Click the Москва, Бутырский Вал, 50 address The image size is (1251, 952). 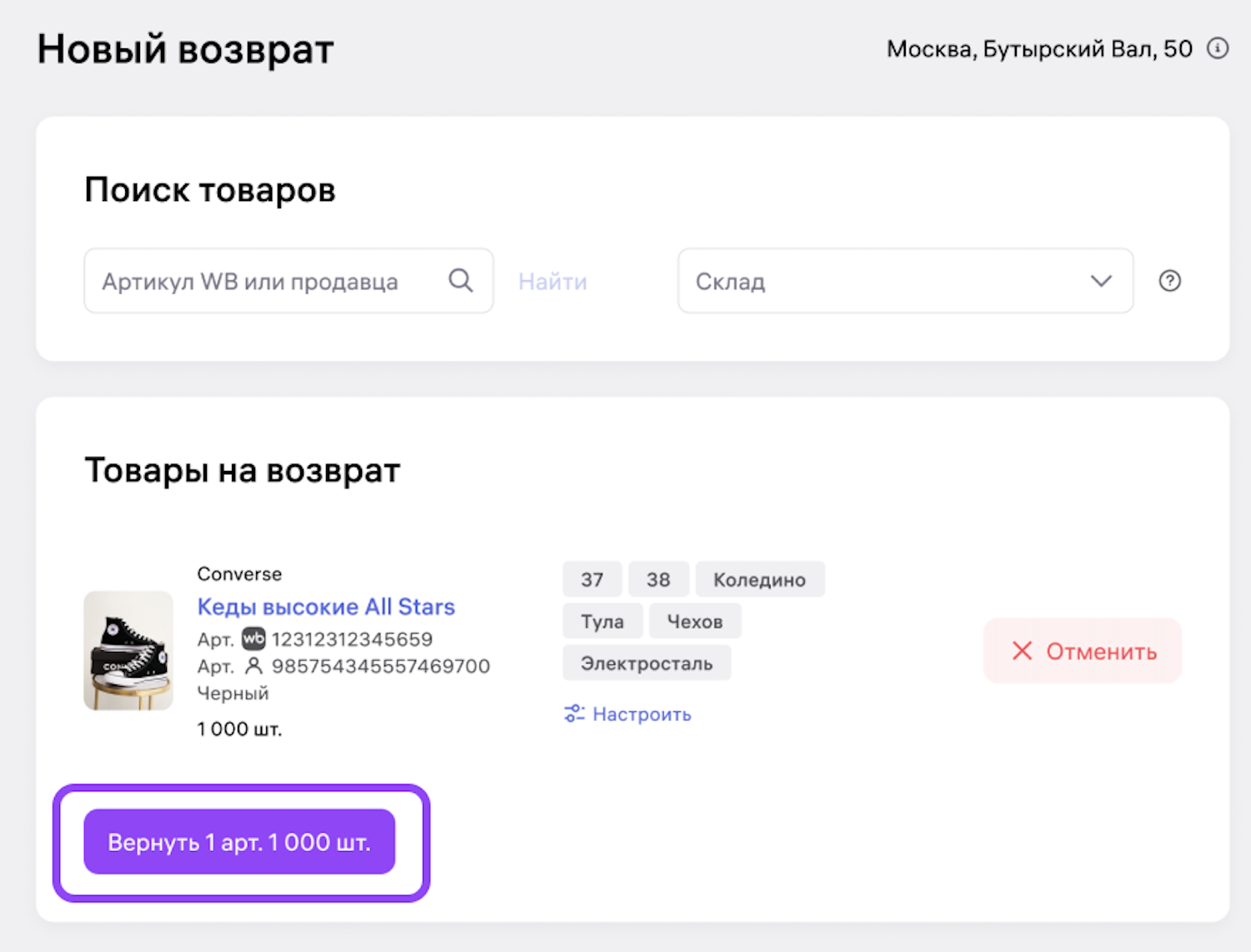pyautogui.click(x=1039, y=49)
